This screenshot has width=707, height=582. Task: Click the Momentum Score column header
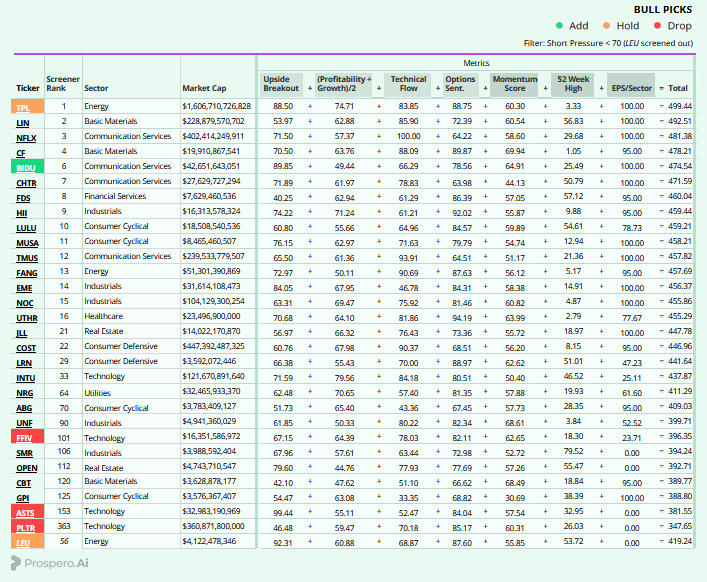point(514,84)
